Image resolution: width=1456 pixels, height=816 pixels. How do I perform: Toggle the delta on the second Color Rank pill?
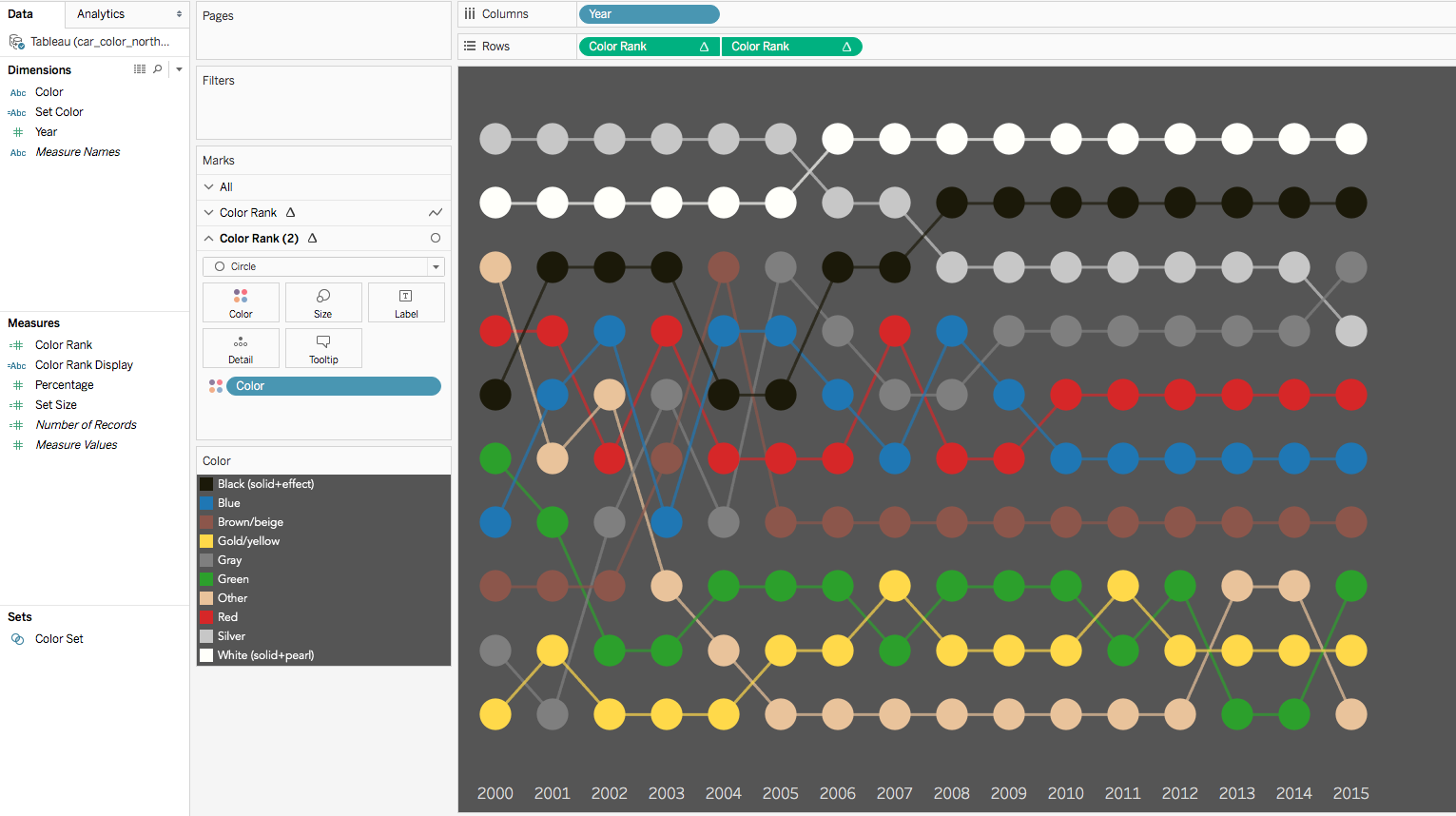tap(846, 46)
